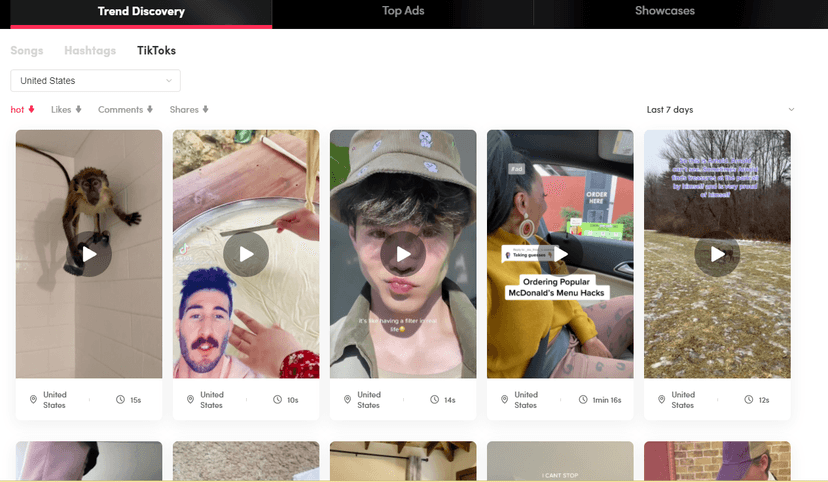Switch to the Trend Discovery tab
This screenshot has width=828, height=482.
click(x=141, y=12)
